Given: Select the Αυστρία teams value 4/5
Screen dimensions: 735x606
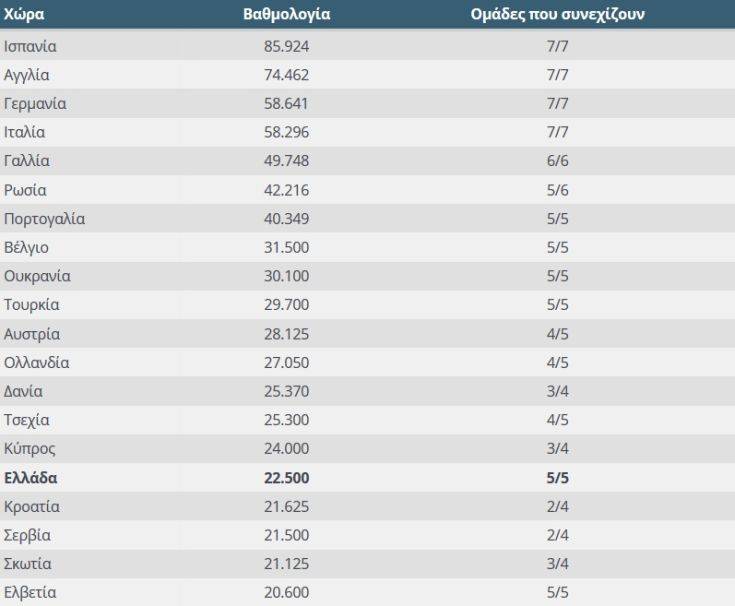Looking at the screenshot, I should click(x=557, y=334).
